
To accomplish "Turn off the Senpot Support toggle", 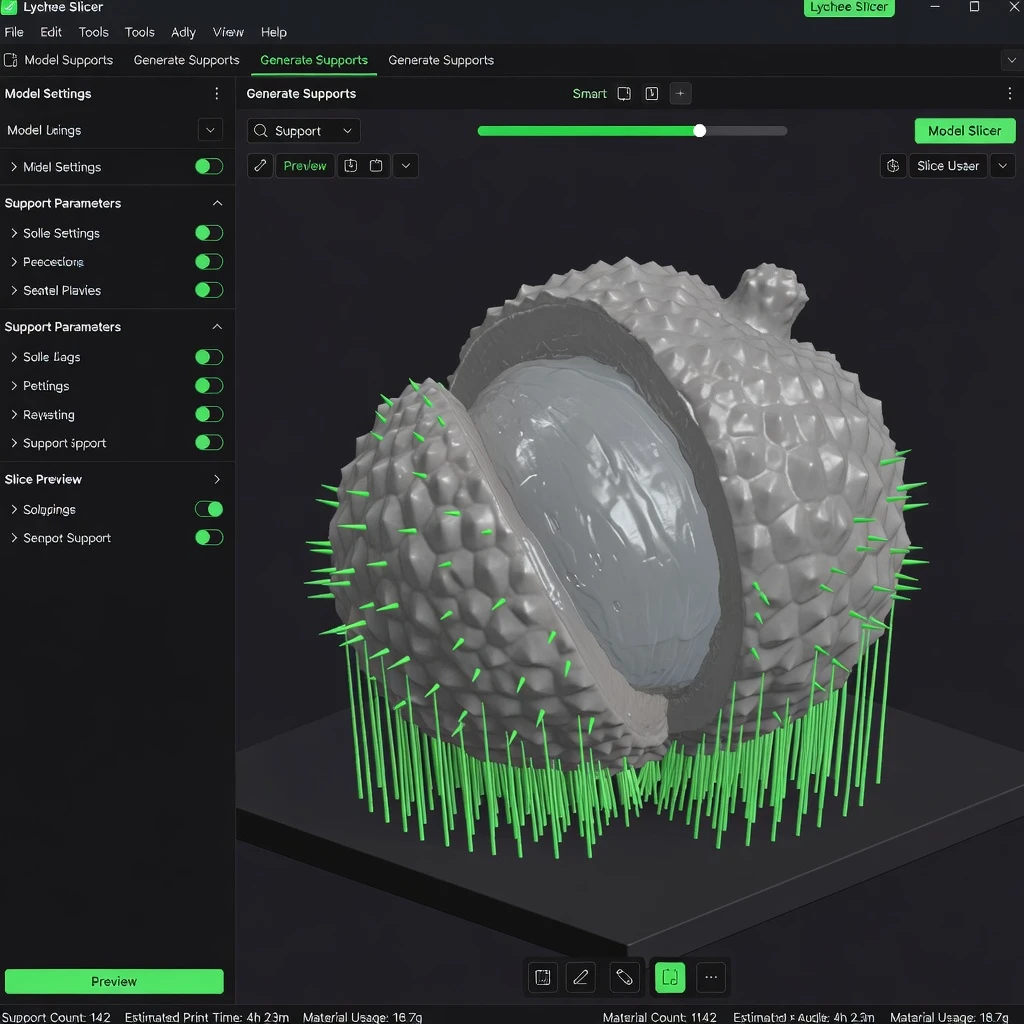I will point(208,538).
